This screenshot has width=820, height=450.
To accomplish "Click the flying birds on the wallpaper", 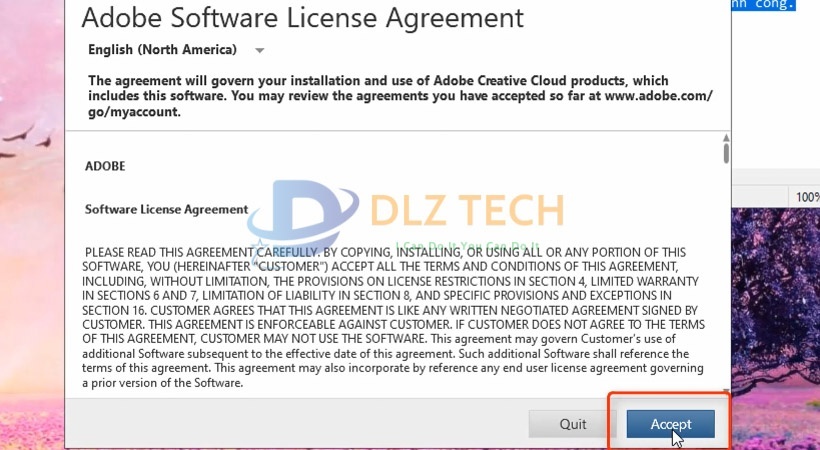I will tap(25, 152).
